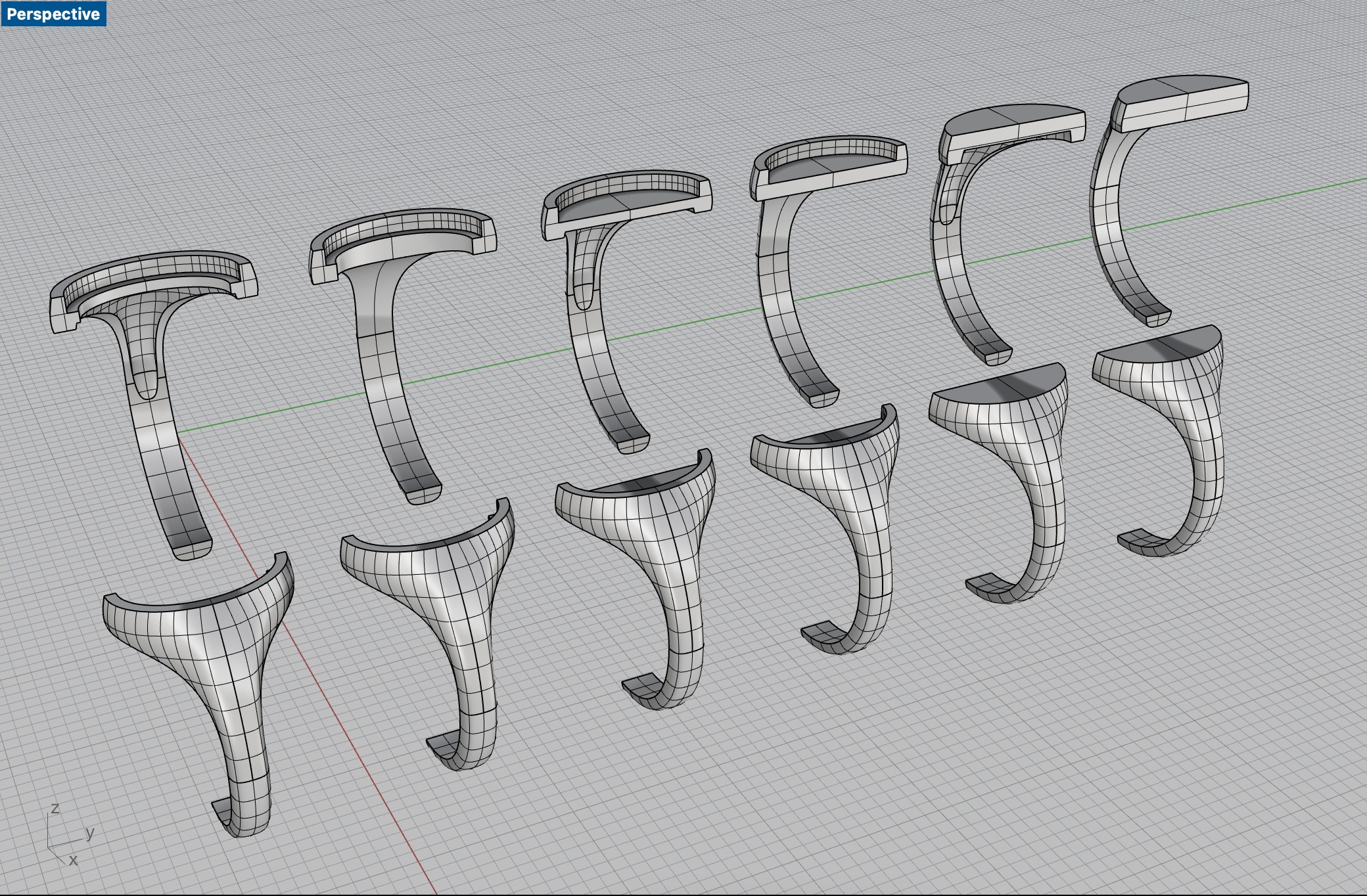Image resolution: width=1367 pixels, height=896 pixels.
Task: Open the Perspective viewport title menu
Action: click(53, 14)
